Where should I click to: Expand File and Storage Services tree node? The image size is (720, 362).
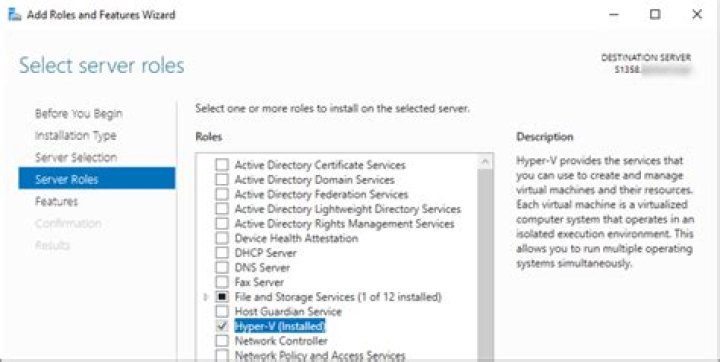pos(206,297)
